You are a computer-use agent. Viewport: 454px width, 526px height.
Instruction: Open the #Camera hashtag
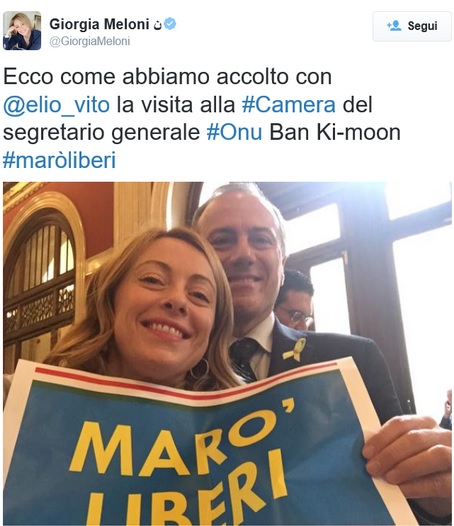pyautogui.click(x=289, y=105)
